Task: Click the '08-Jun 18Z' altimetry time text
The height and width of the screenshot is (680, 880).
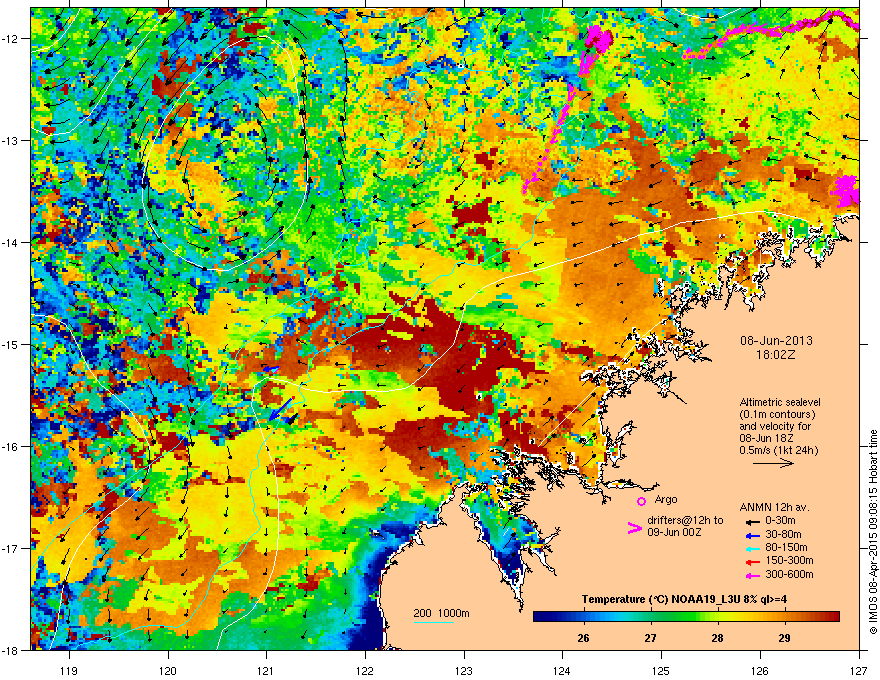Action: (x=767, y=438)
